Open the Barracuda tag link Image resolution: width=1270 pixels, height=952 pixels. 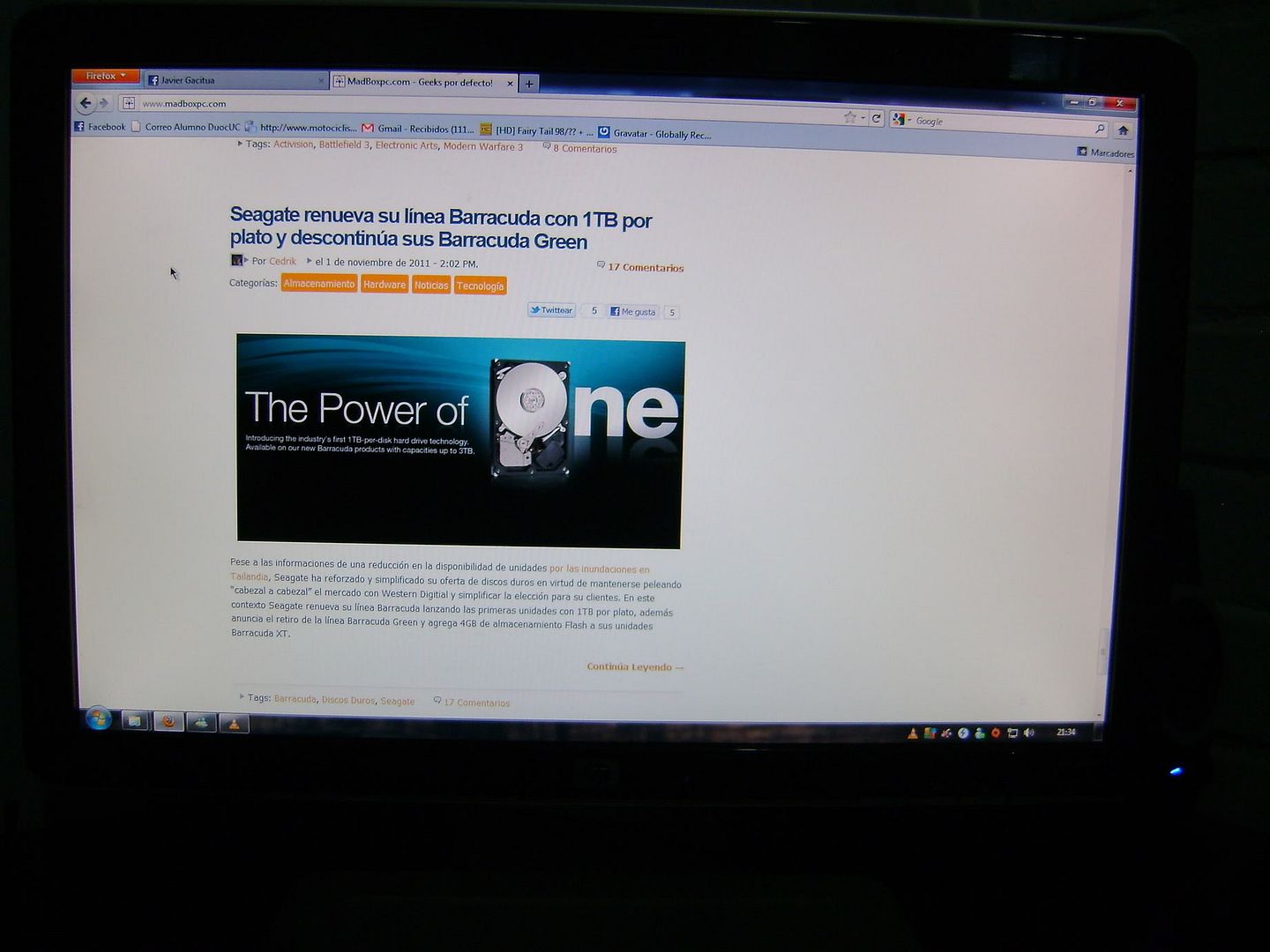tap(295, 699)
